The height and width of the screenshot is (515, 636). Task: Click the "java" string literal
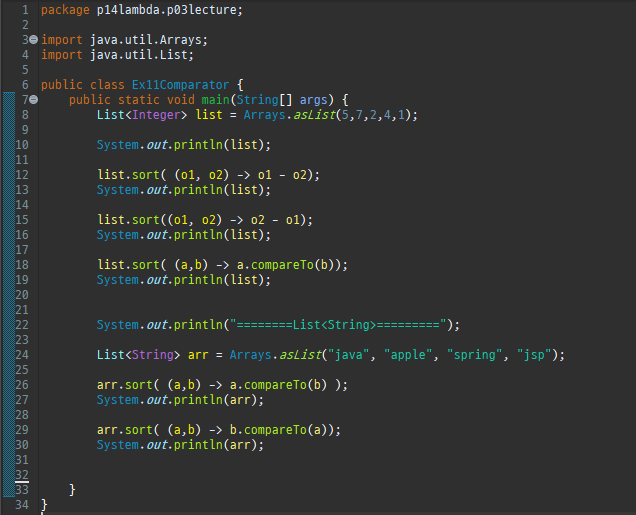click(349, 355)
